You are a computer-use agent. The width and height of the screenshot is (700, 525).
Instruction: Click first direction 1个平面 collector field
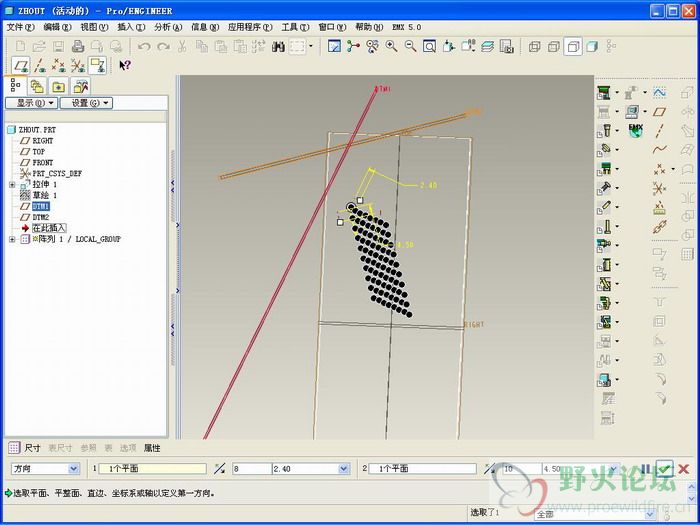point(152,469)
